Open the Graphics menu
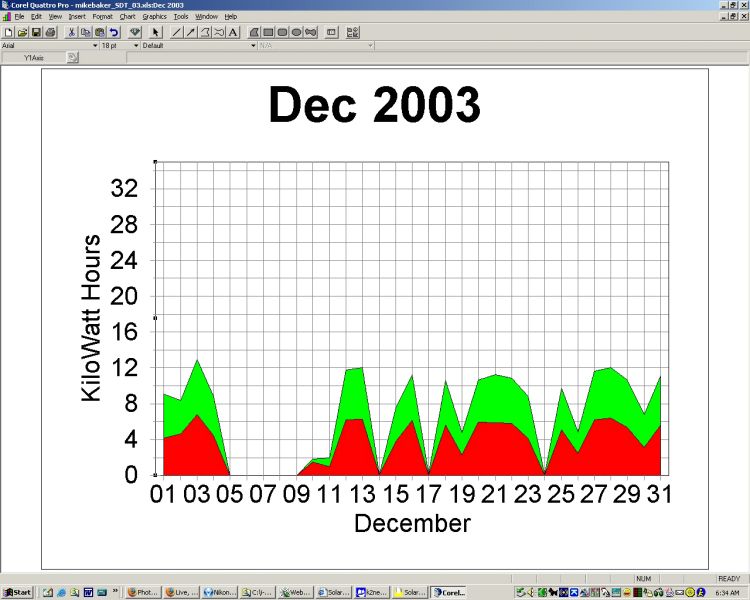750x600 pixels. (154, 17)
